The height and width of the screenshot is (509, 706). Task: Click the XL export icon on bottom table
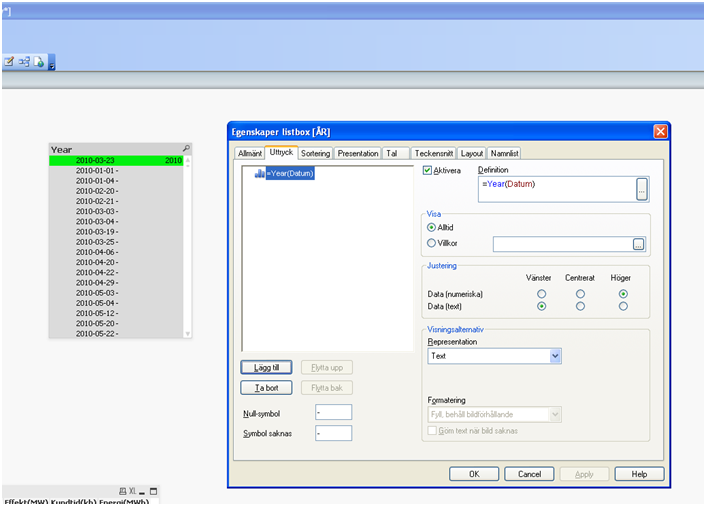tap(132, 492)
